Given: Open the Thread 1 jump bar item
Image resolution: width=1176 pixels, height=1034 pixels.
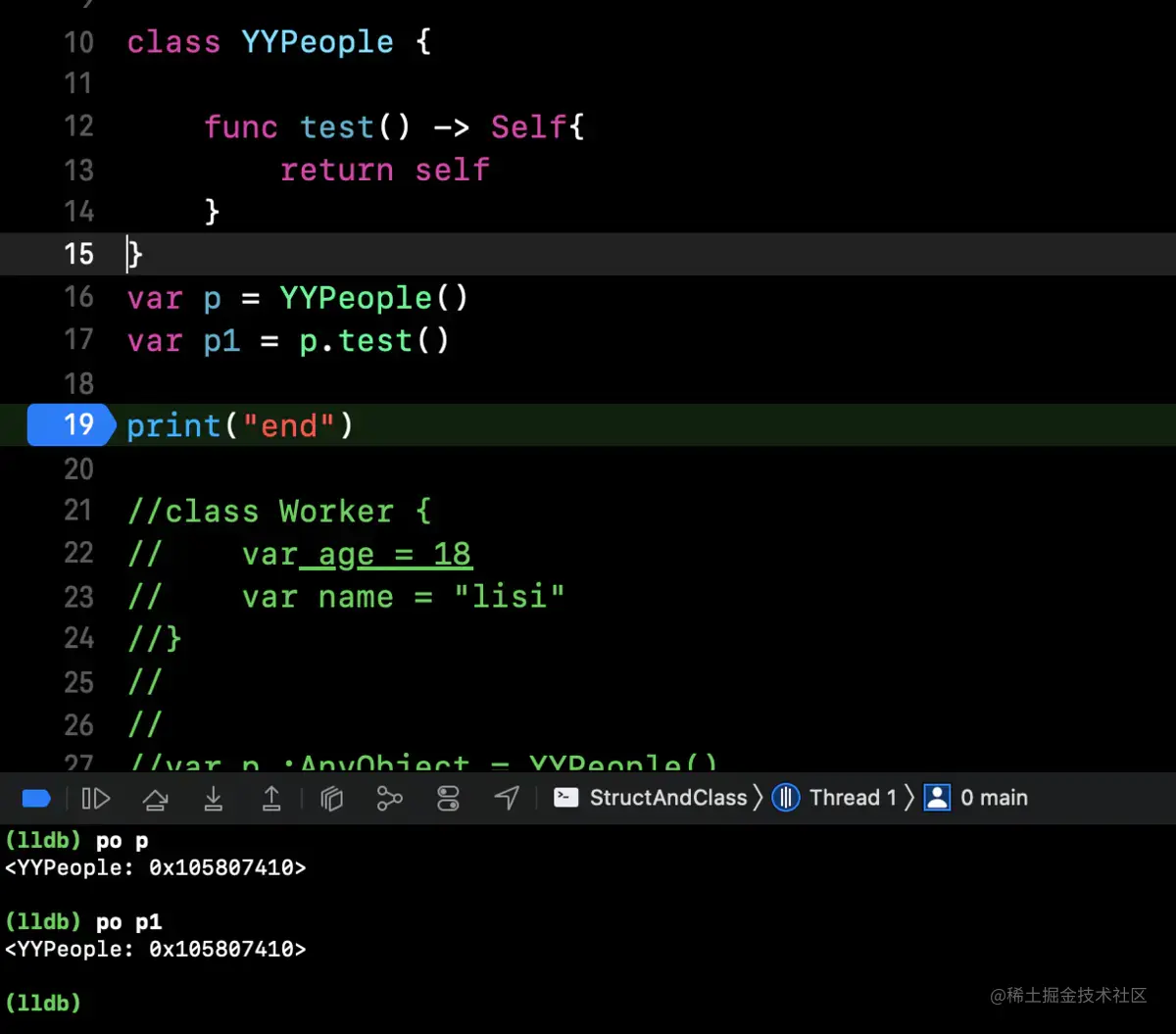Looking at the screenshot, I should (835, 798).
